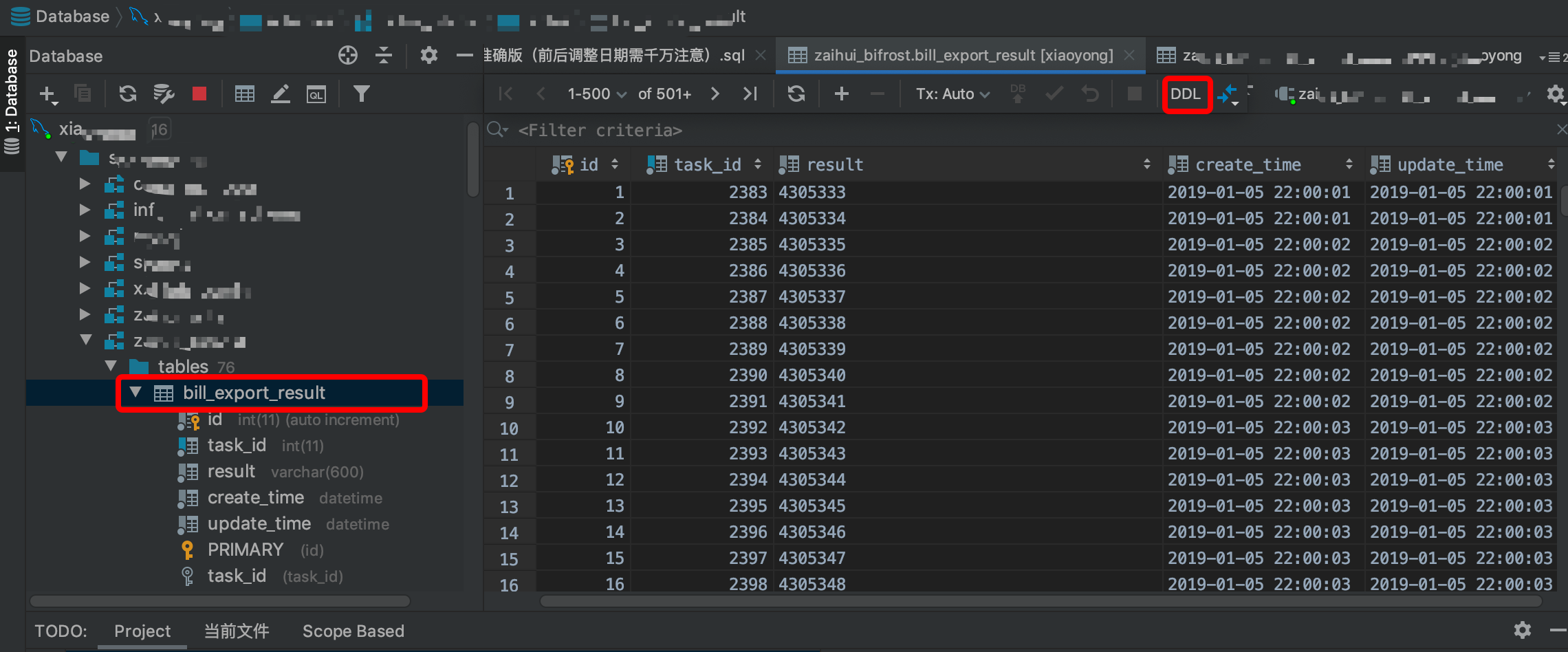Viewport: 1568px width, 652px height.
Task: Click the Revert (undo) icon in data toolbar
Action: (1090, 94)
